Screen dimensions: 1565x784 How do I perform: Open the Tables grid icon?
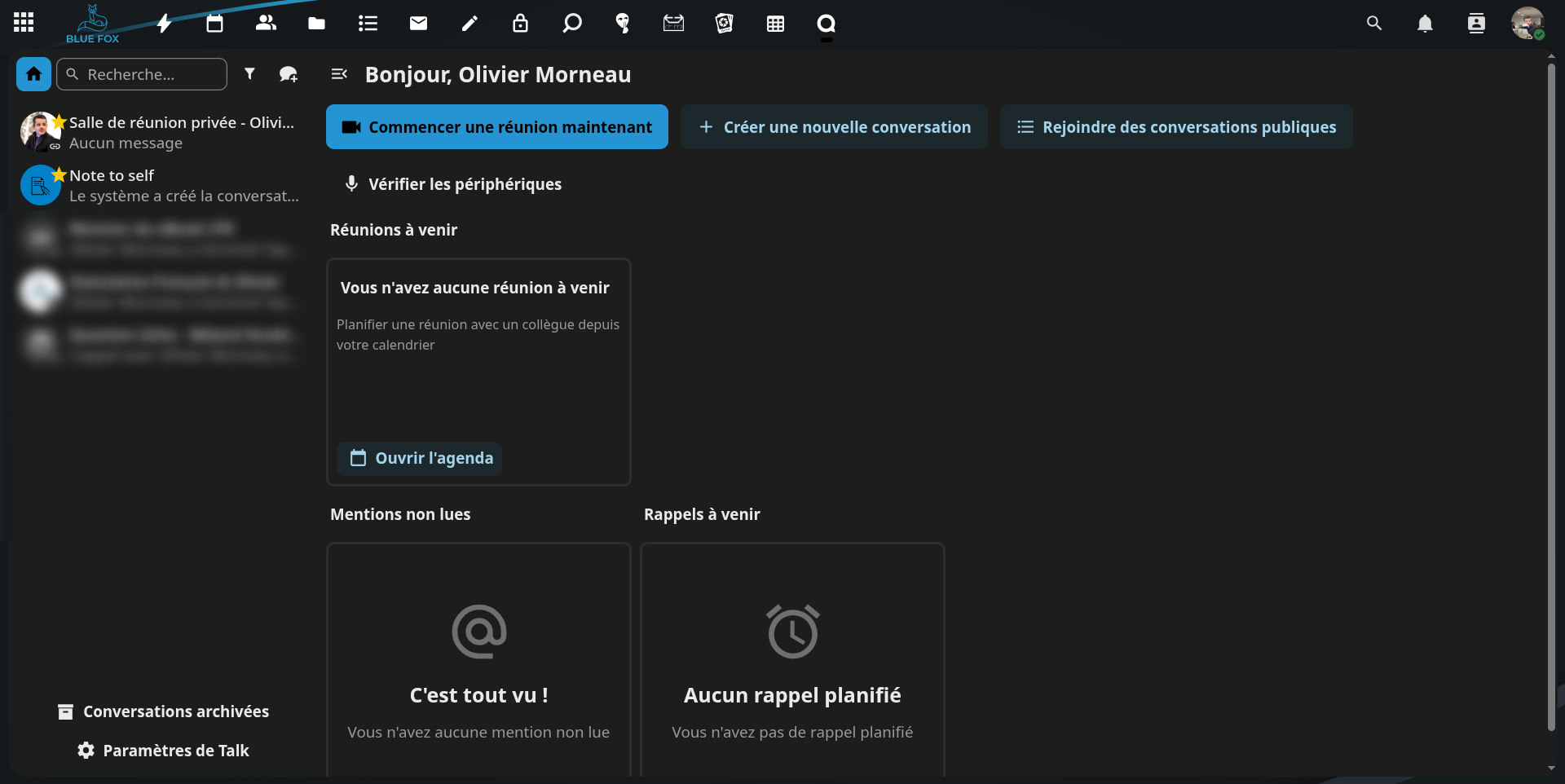(x=775, y=24)
